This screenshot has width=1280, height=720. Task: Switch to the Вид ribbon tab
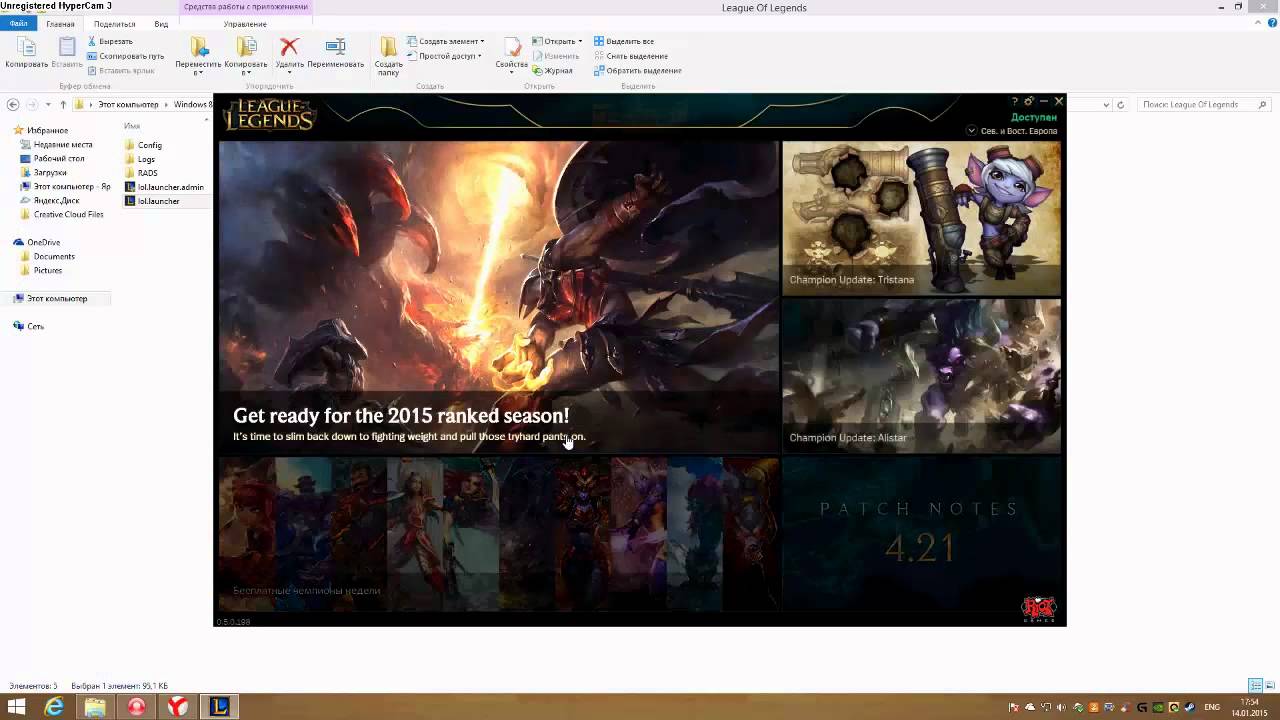click(161, 24)
